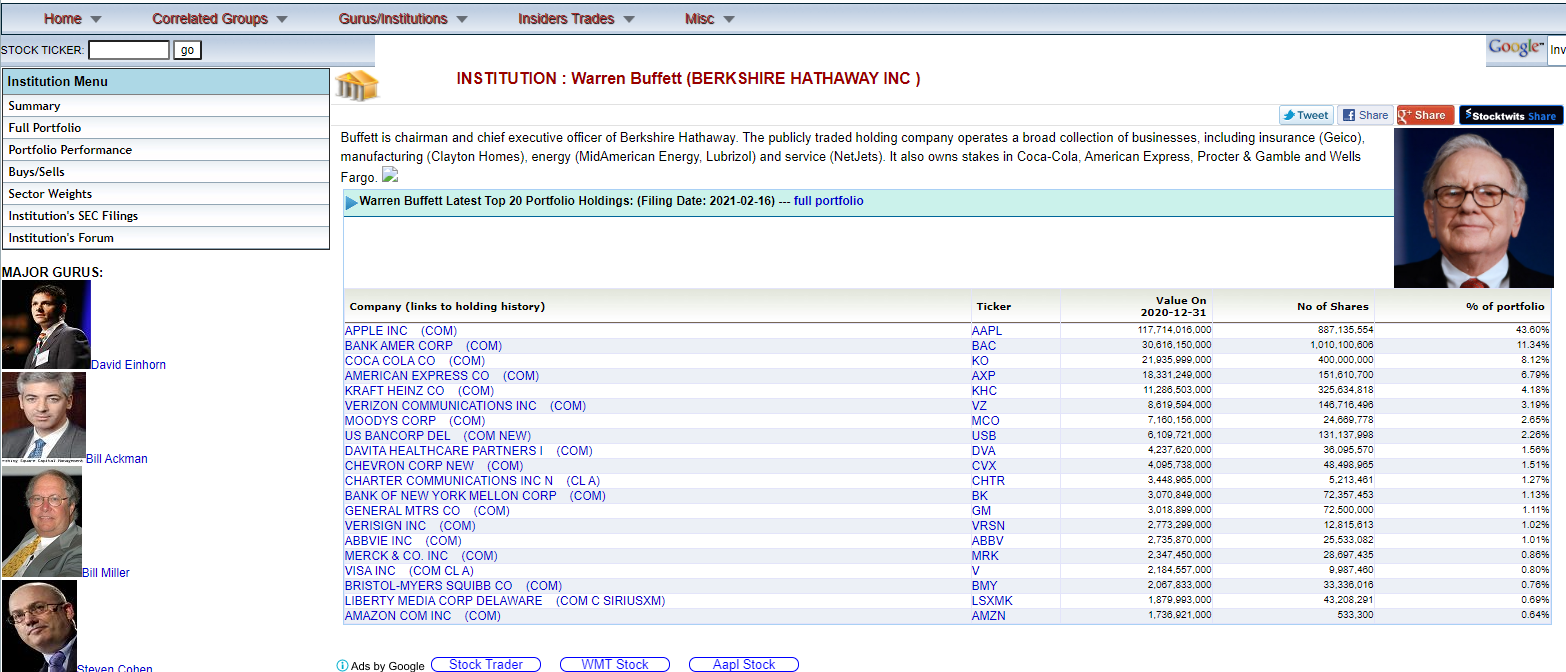Open the Gurus/Institutions dropdown
The image size is (1566, 672).
pyautogui.click(x=403, y=19)
